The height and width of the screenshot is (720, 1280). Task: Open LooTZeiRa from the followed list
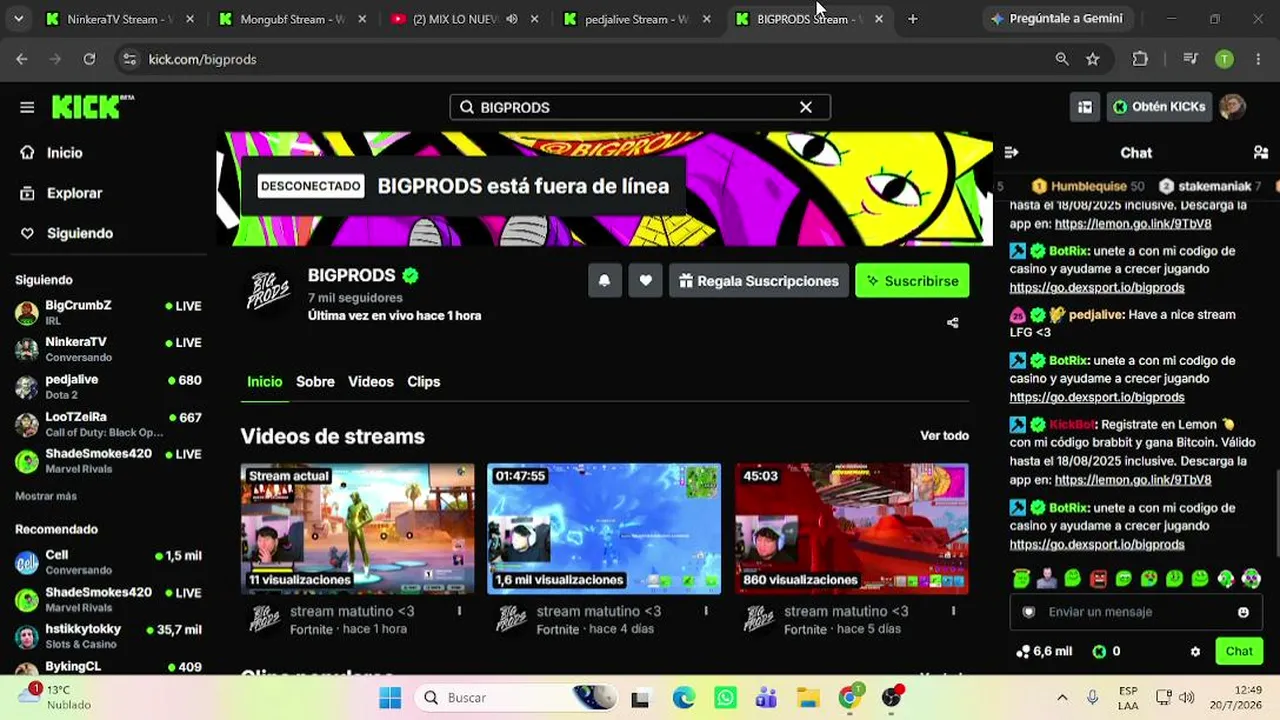108,424
